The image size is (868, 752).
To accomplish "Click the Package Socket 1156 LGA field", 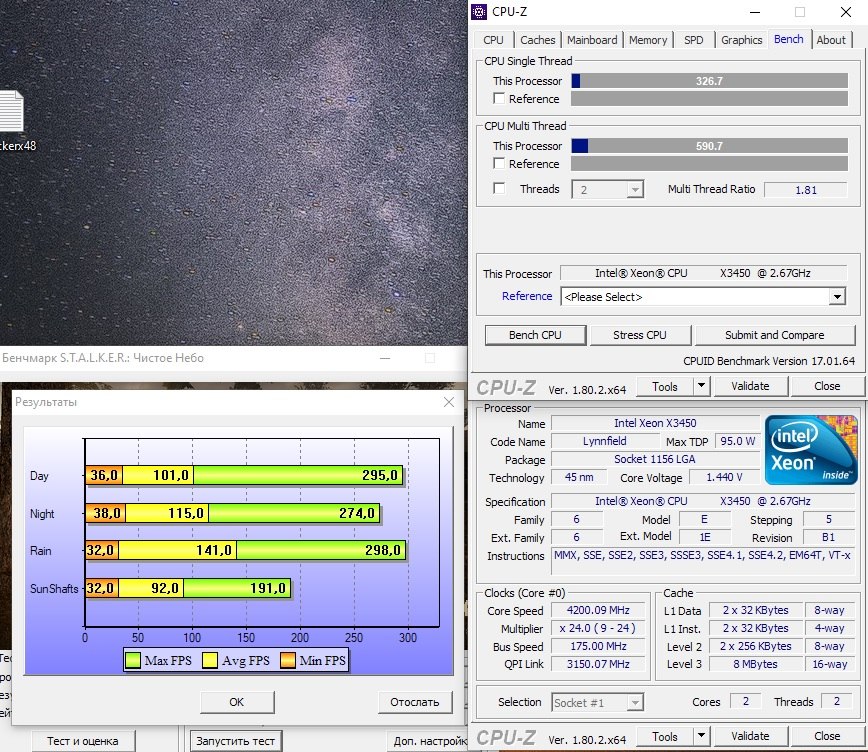I will point(655,459).
